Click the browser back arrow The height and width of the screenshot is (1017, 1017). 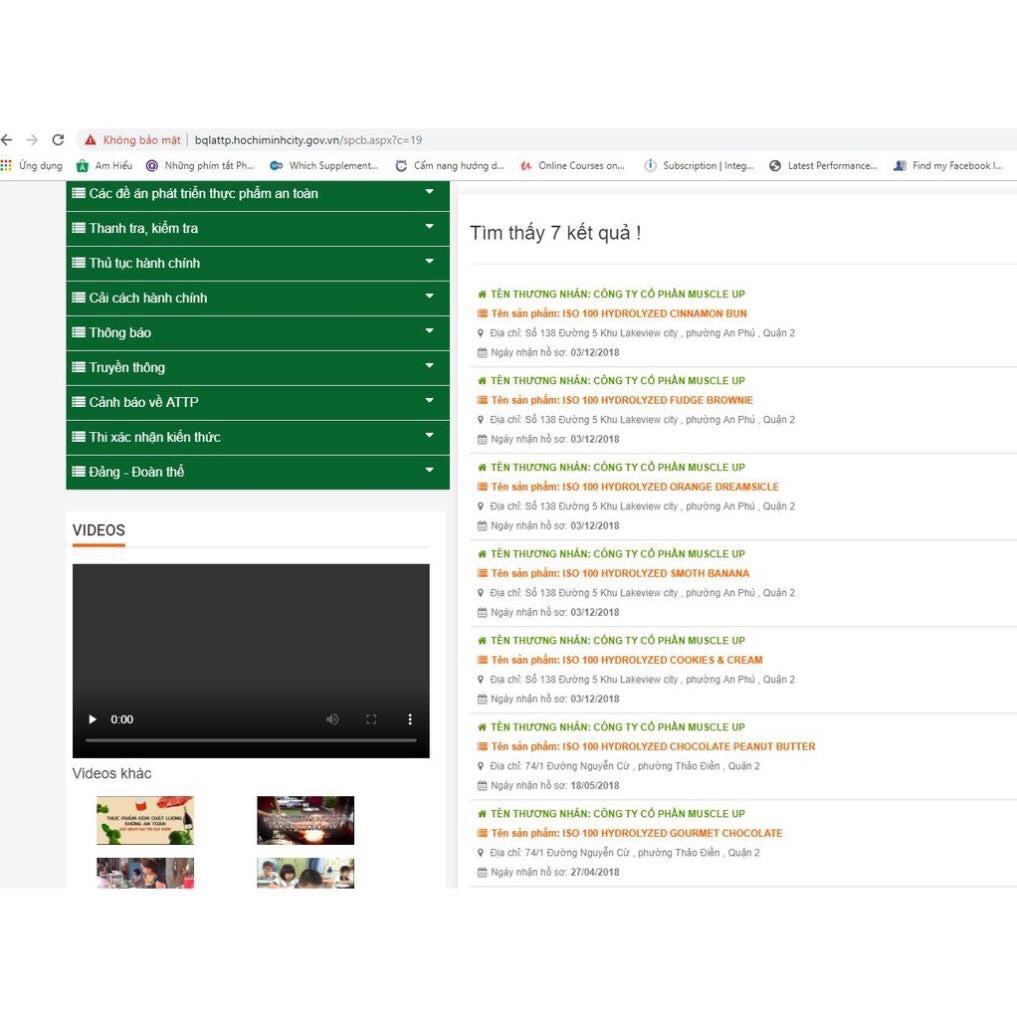pos(7,140)
